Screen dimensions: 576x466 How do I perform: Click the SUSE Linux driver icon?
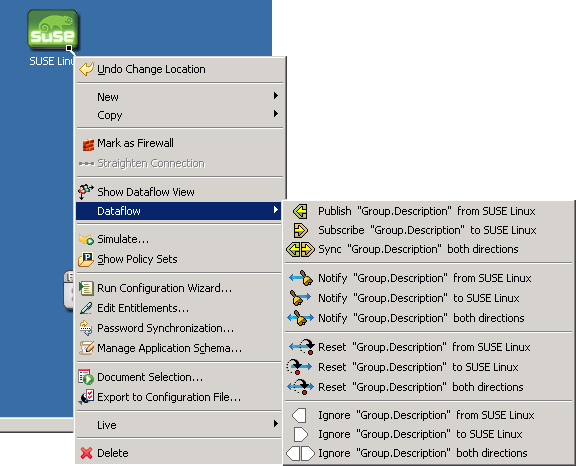[x=53, y=29]
